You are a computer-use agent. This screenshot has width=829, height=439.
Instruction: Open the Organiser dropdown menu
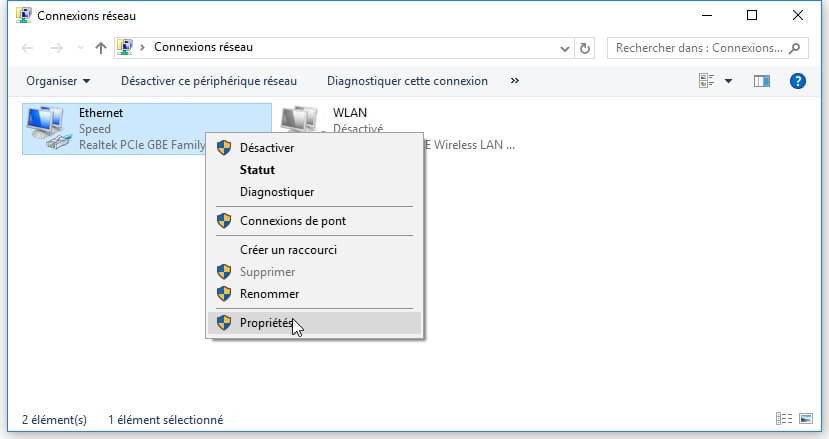[58, 81]
